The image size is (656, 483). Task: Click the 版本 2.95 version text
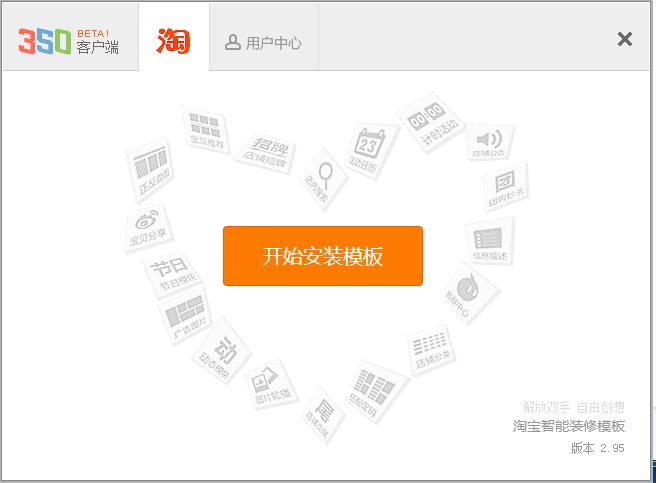point(597,448)
